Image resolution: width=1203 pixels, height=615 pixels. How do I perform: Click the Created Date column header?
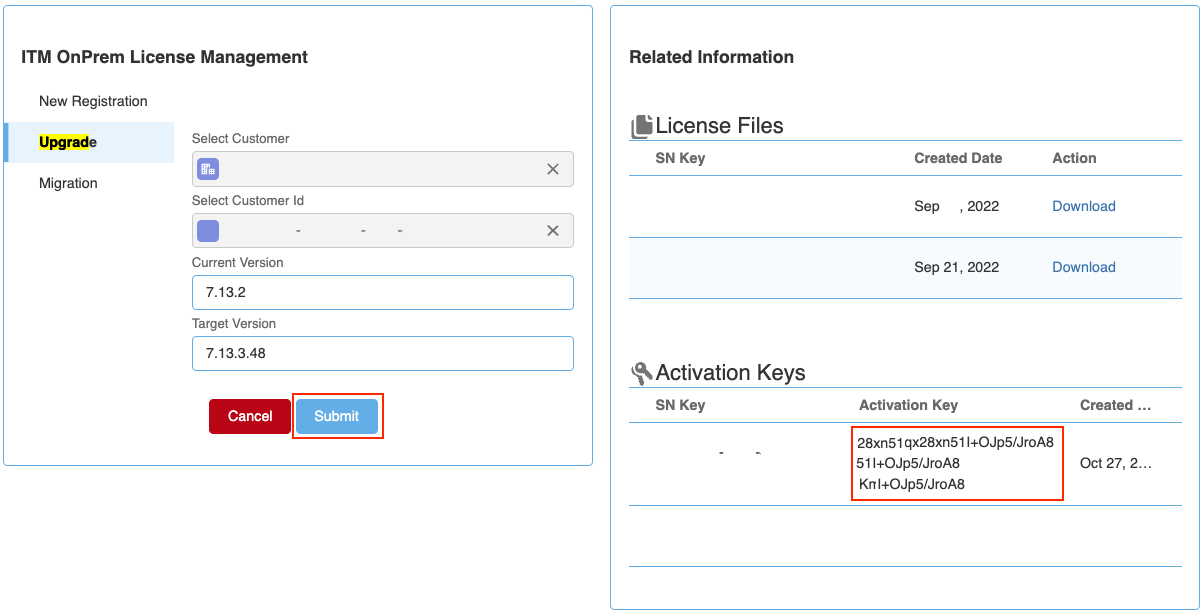(957, 158)
